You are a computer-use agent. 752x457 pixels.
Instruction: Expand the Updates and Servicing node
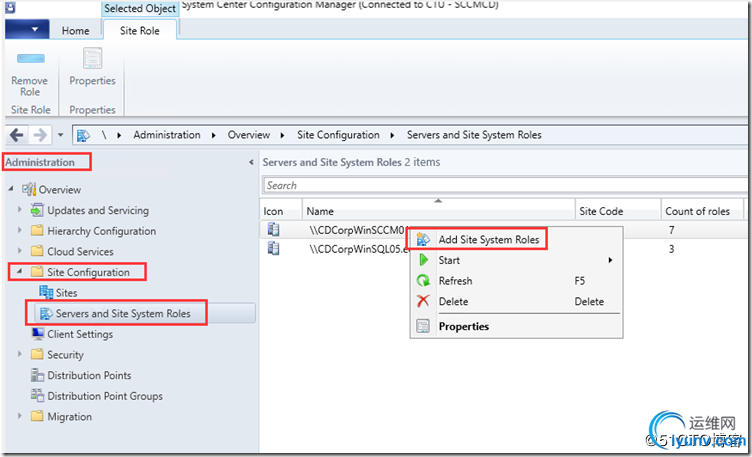pyautogui.click(x=20, y=210)
